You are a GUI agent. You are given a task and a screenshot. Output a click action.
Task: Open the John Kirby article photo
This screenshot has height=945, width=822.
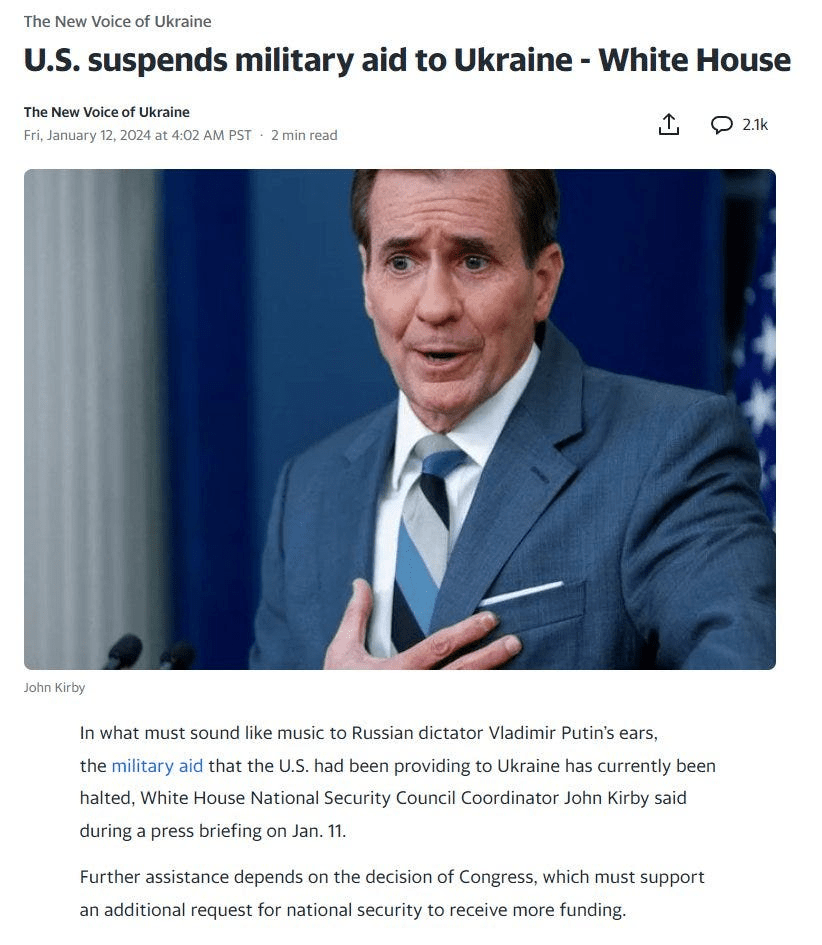(x=400, y=419)
